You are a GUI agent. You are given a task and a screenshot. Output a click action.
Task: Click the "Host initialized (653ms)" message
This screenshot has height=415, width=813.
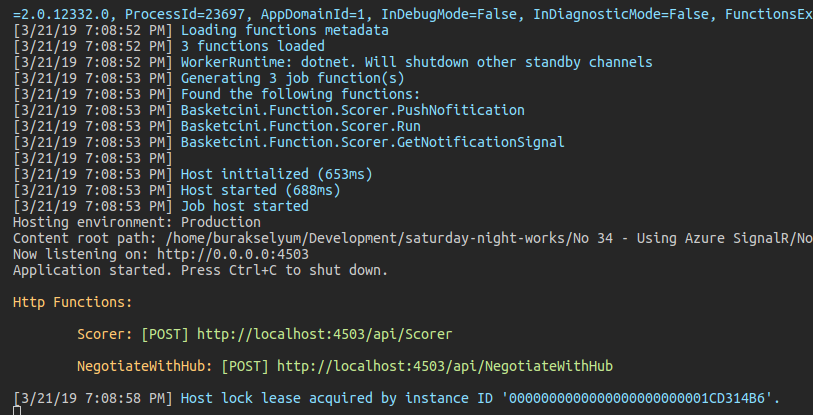click(275, 174)
